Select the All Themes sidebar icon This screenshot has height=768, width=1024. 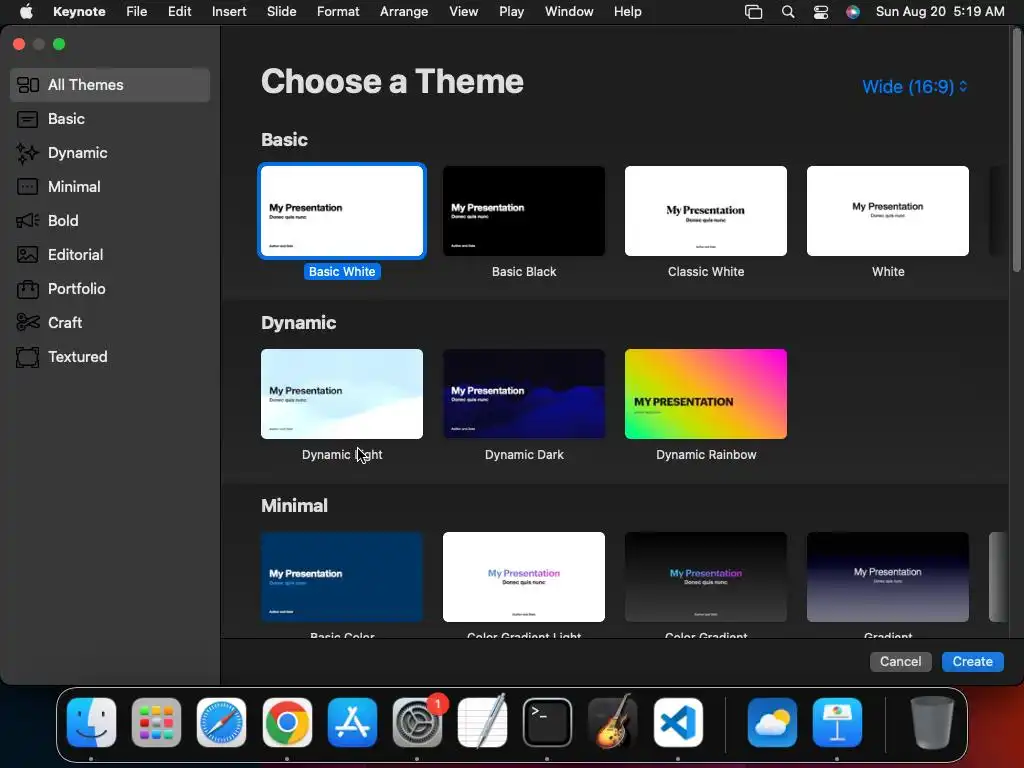pyautogui.click(x=27, y=85)
